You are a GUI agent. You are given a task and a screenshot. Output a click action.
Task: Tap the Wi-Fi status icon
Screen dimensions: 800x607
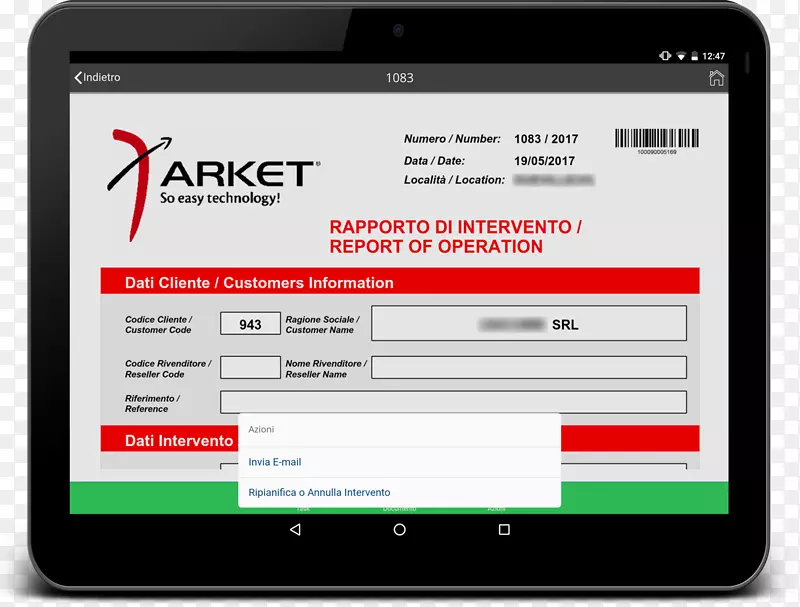point(681,56)
